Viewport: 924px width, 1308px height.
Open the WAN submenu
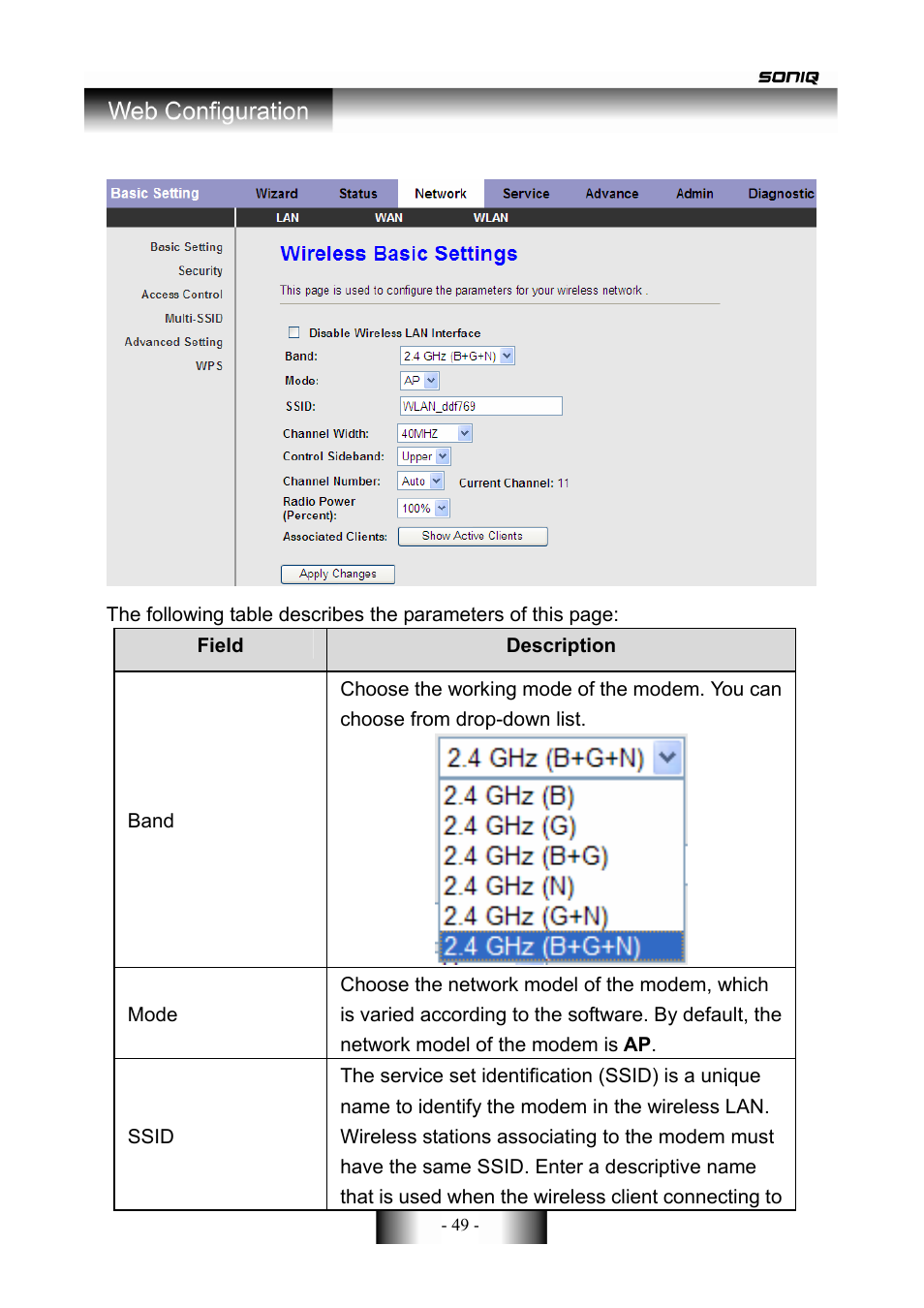click(x=388, y=218)
